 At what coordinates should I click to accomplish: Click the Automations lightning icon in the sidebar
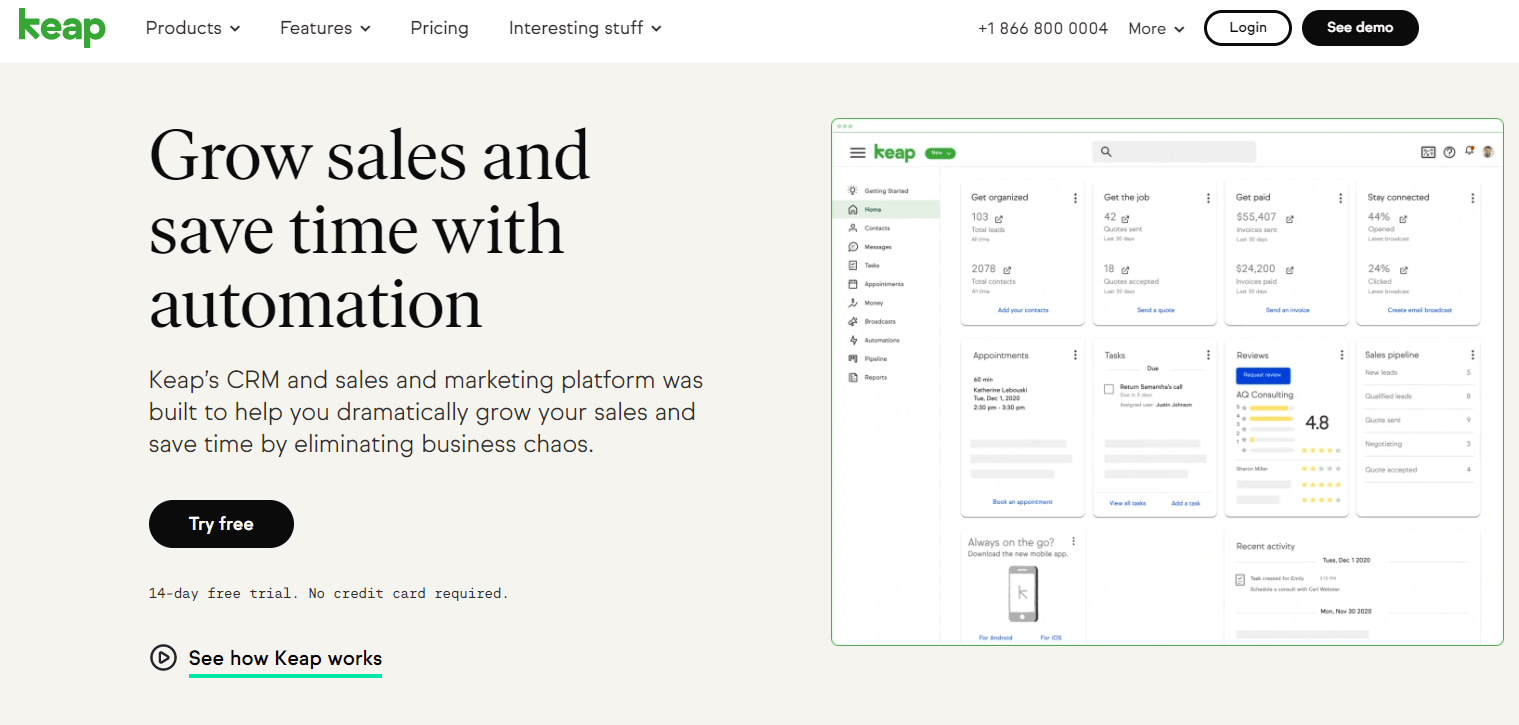[853, 340]
